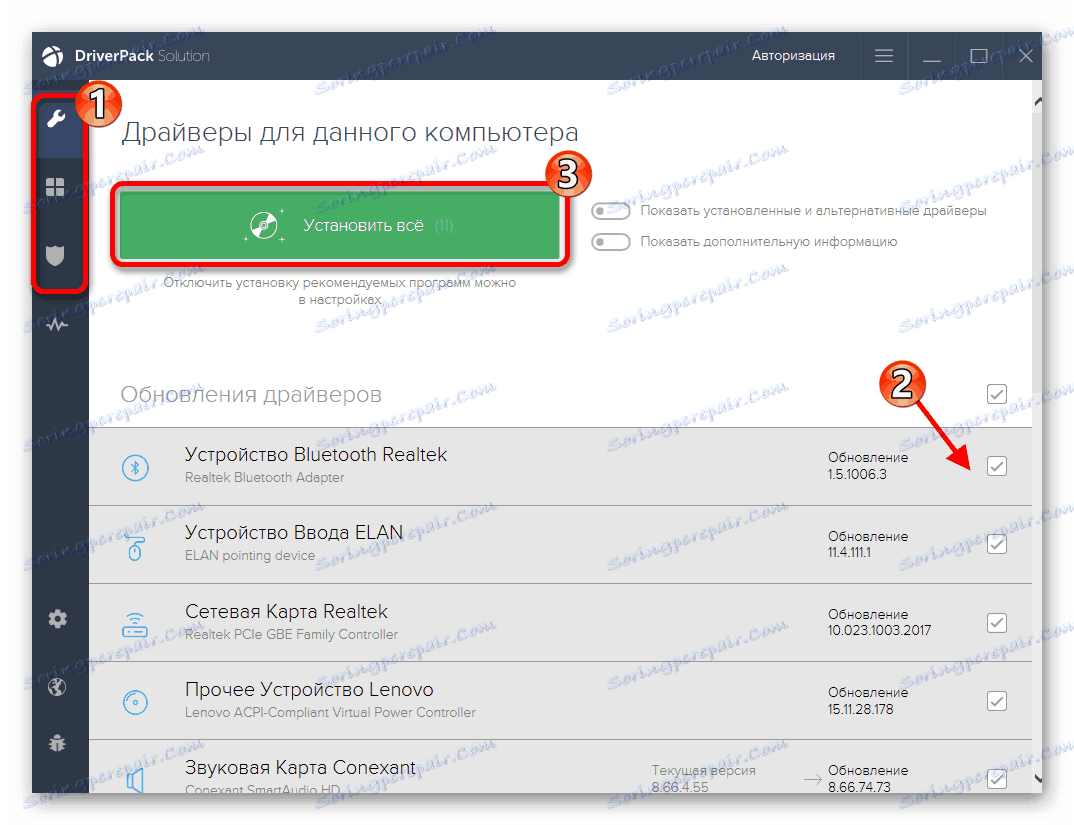This screenshot has height=825, width=1074.
Task: Click the Realtek Bluetooth Adapter subtitle
Action: point(264,478)
